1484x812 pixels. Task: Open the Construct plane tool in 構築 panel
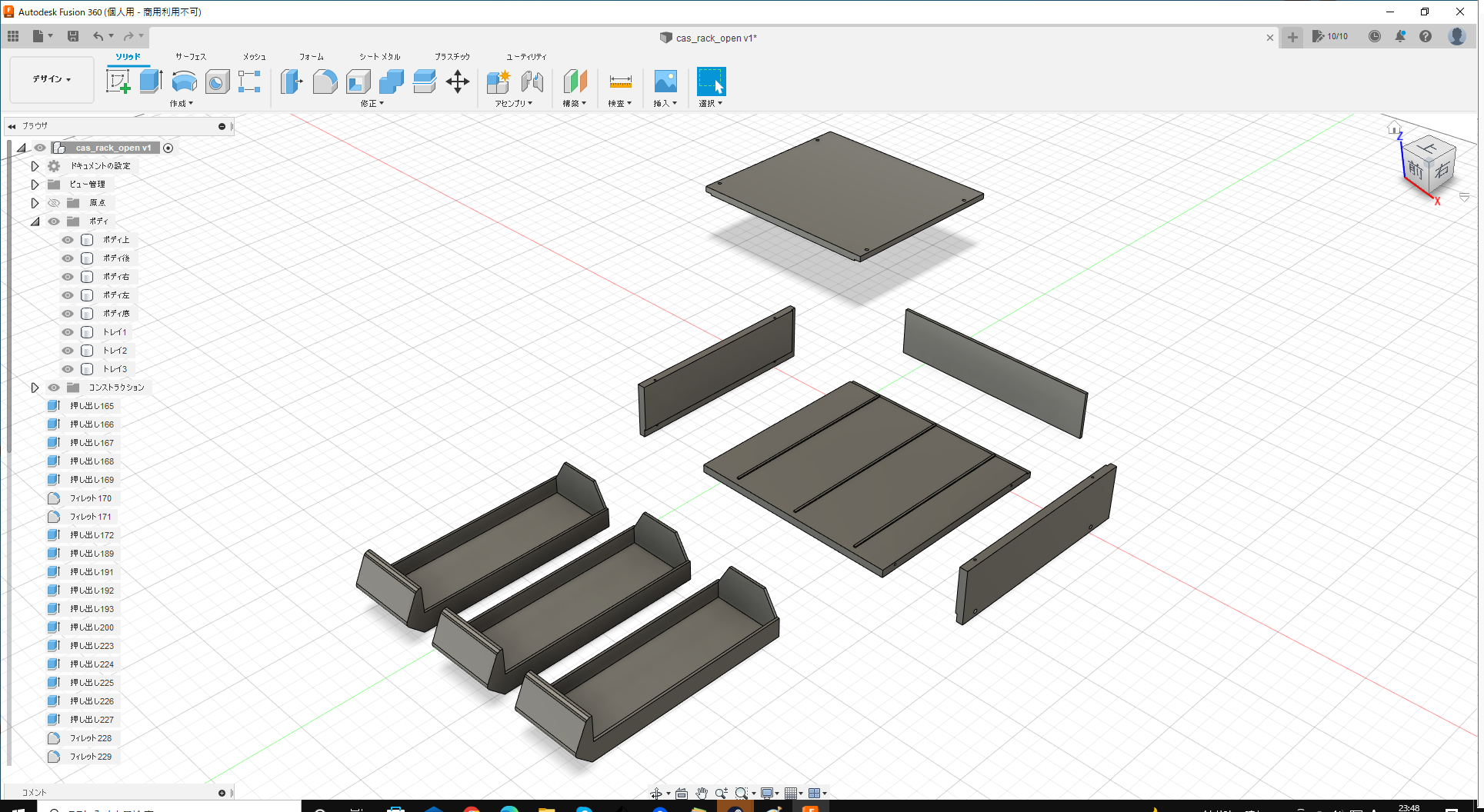point(575,81)
